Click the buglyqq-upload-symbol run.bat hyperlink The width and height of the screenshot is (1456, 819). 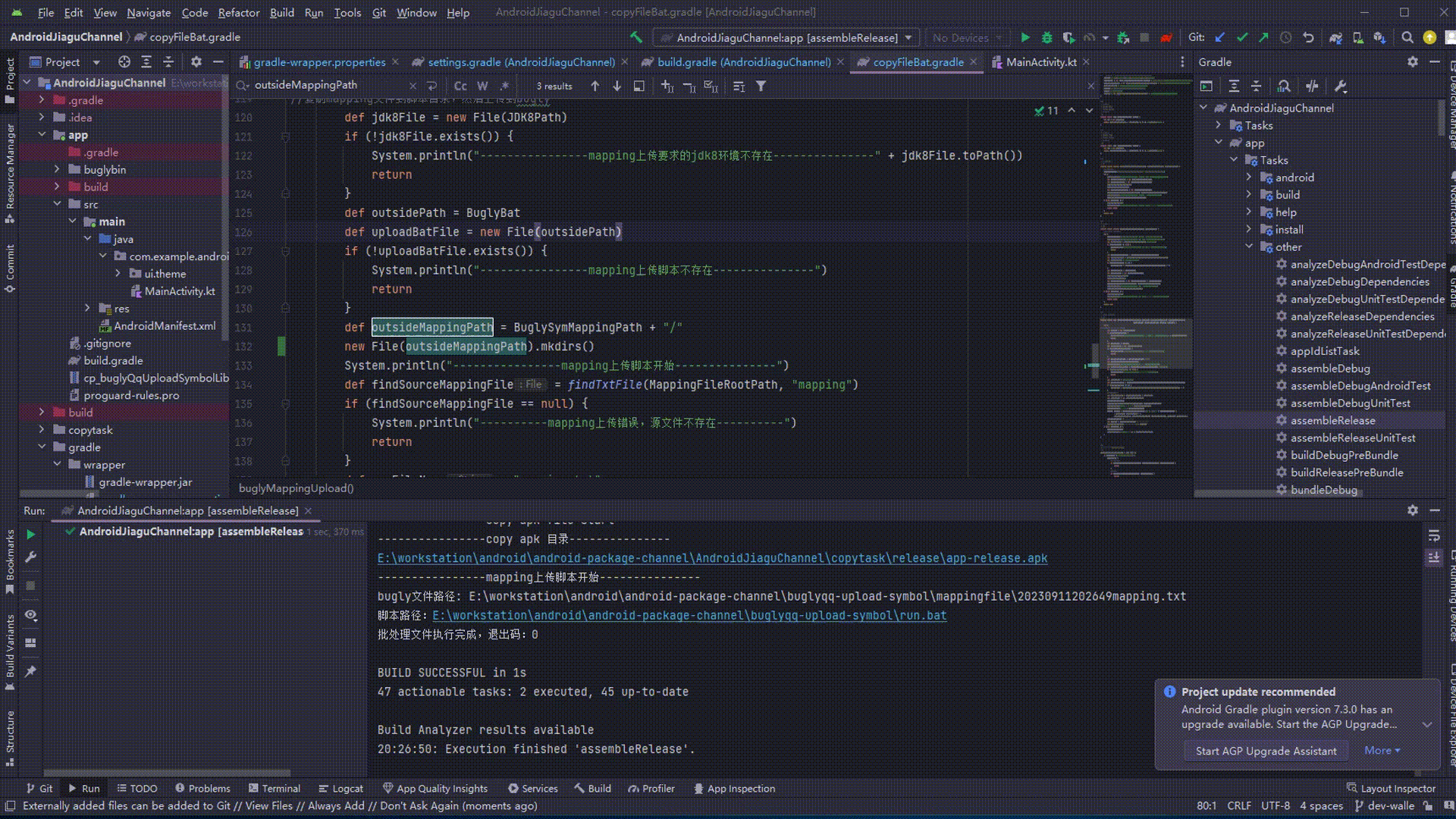[x=690, y=615]
